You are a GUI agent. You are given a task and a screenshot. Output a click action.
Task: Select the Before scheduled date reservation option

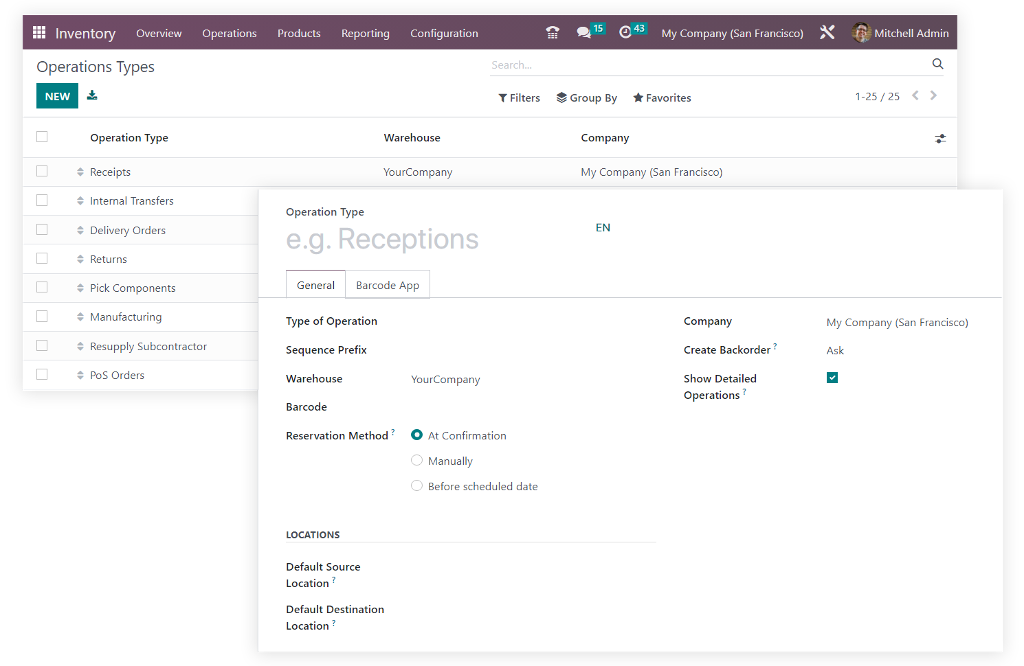coord(416,485)
